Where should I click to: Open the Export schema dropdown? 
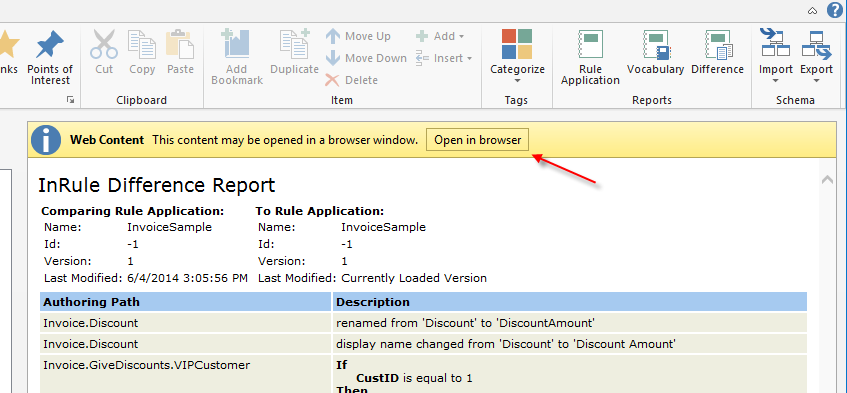pyautogui.click(x=816, y=57)
